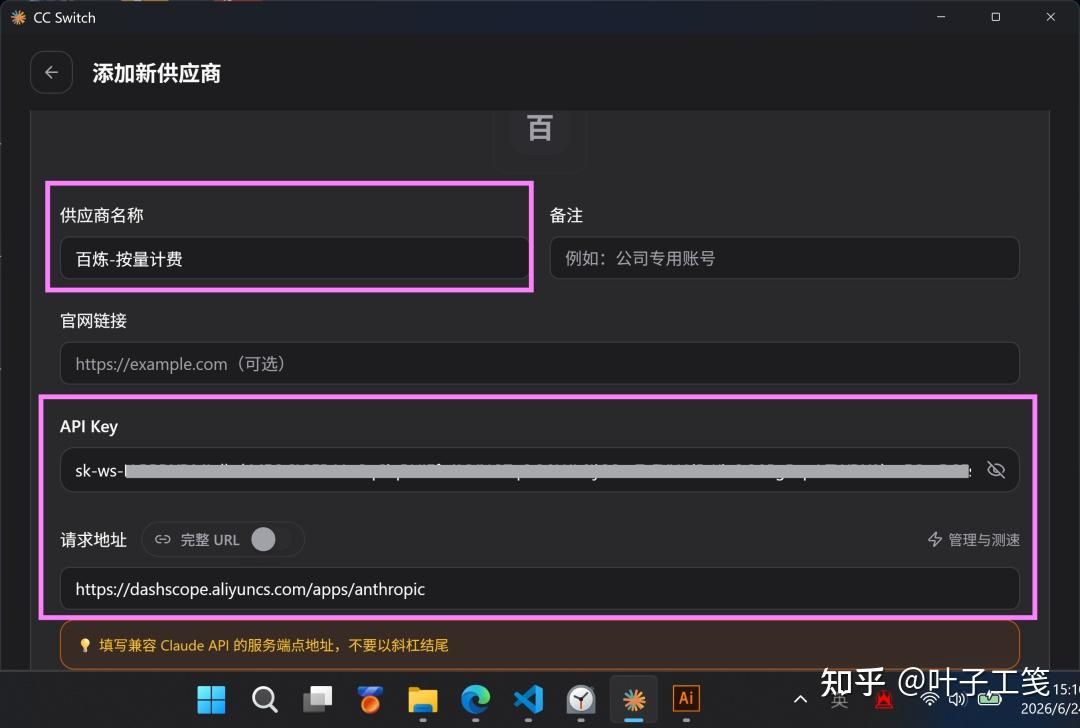Open File Explorer from taskbar
This screenshot has width=1080, height=728.
click(x=422, y=700)
